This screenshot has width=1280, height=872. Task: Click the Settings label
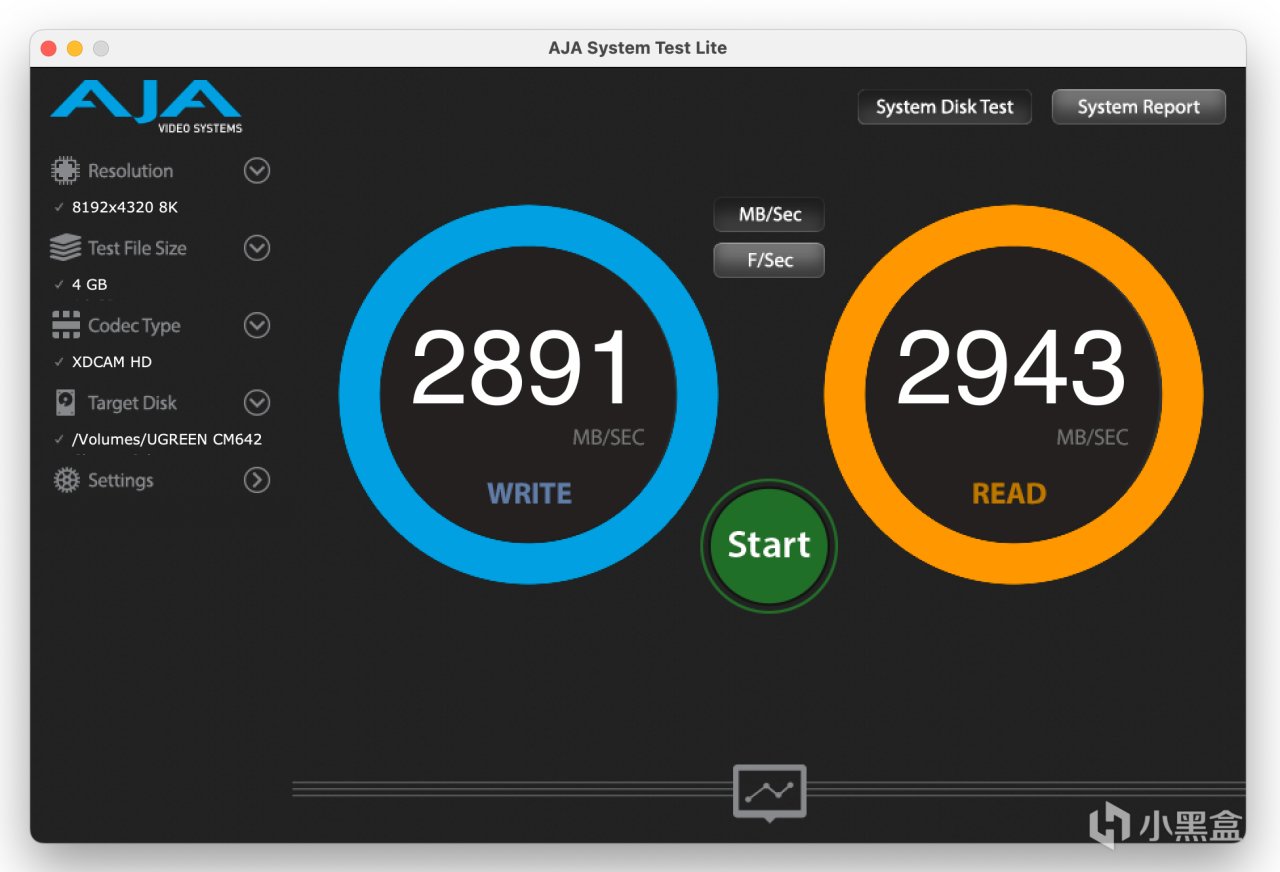120,481
